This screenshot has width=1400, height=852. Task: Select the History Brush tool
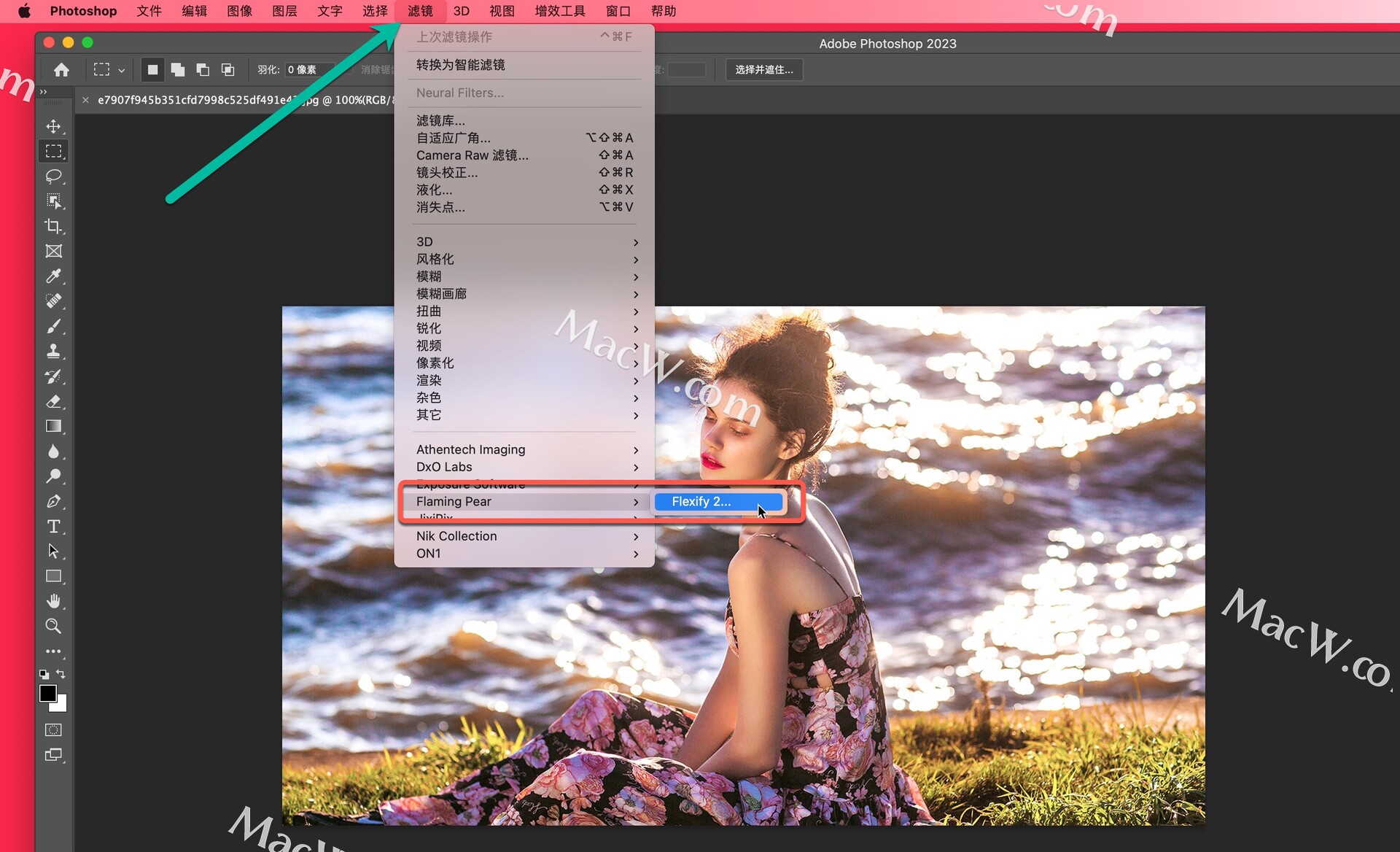[54, 376]
